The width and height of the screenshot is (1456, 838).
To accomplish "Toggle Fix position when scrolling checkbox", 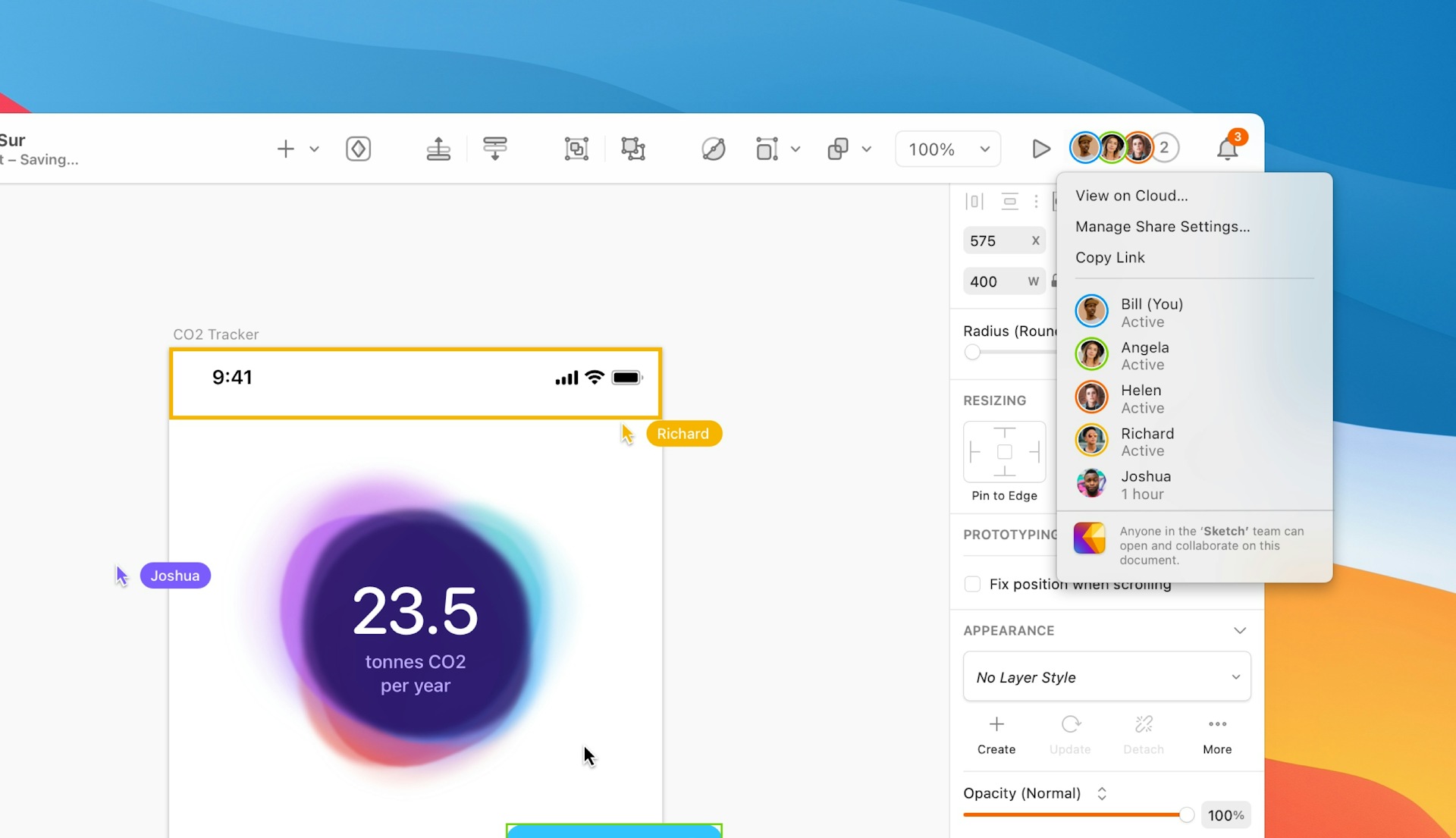I will (x=971, y=584).
